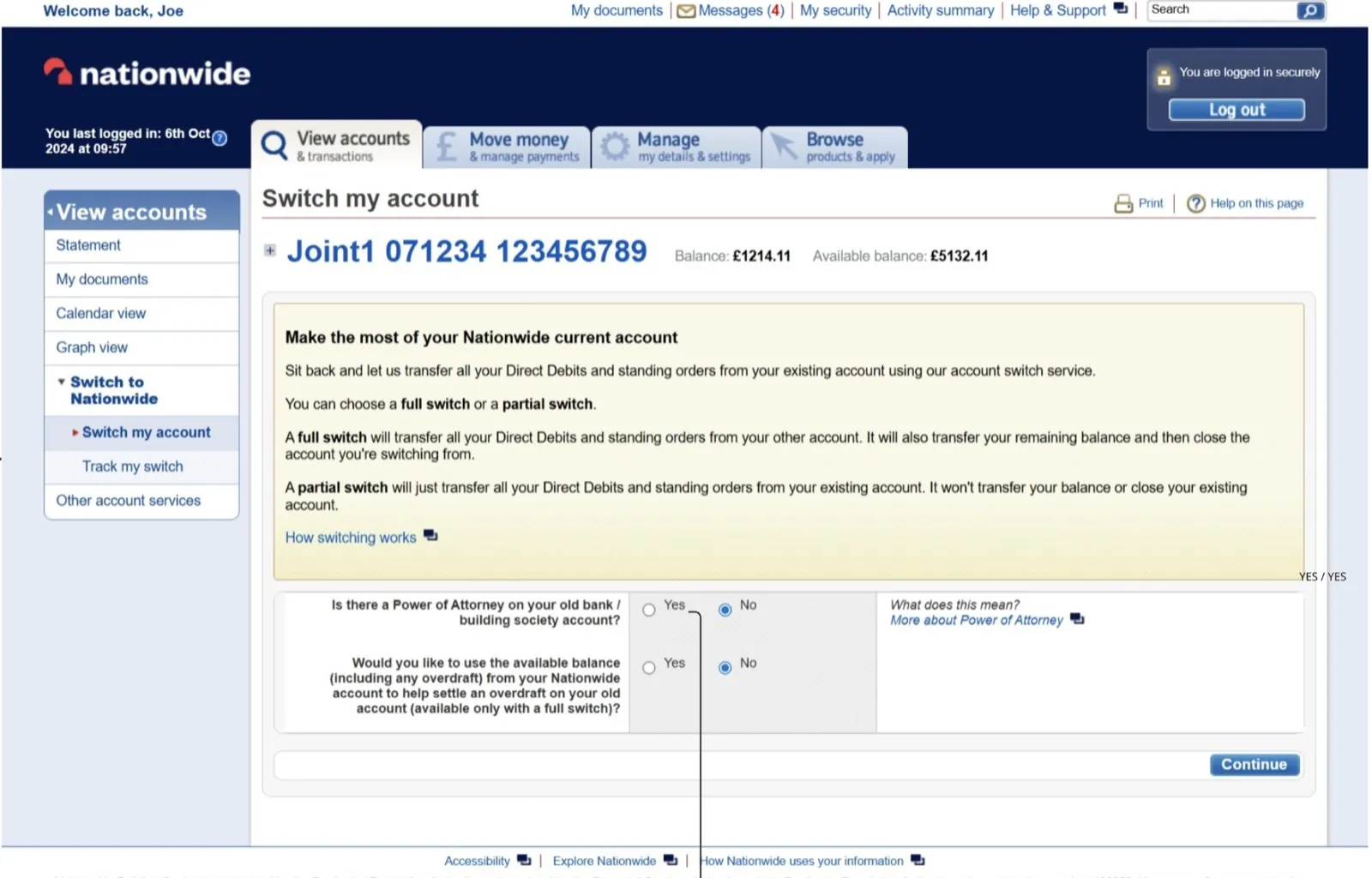This screenshot has height=878, width=1372.
Task: Click the available balance £5132.11
Action: point(959,256)
